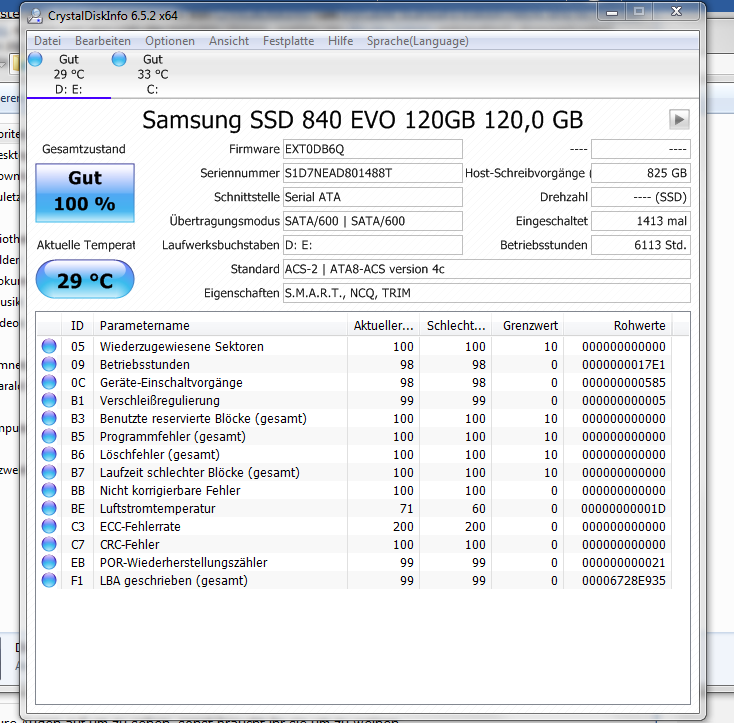Screen dimensions: 734x723
Task: Open the Optionen menu
Action: pos(169,41)
